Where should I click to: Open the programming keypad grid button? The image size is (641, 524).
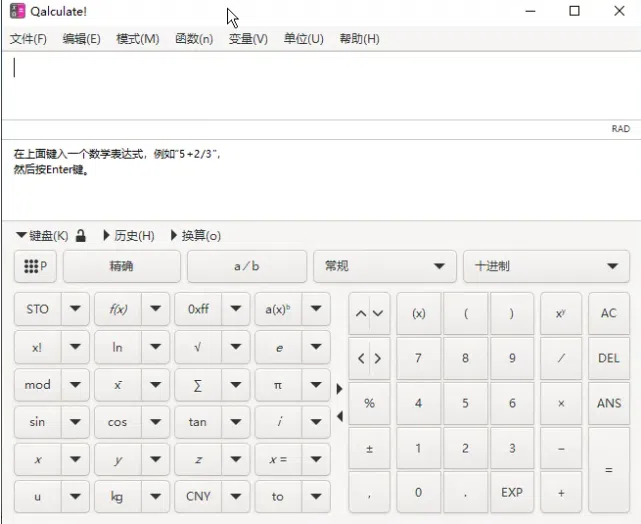click(x=35, y=266)
